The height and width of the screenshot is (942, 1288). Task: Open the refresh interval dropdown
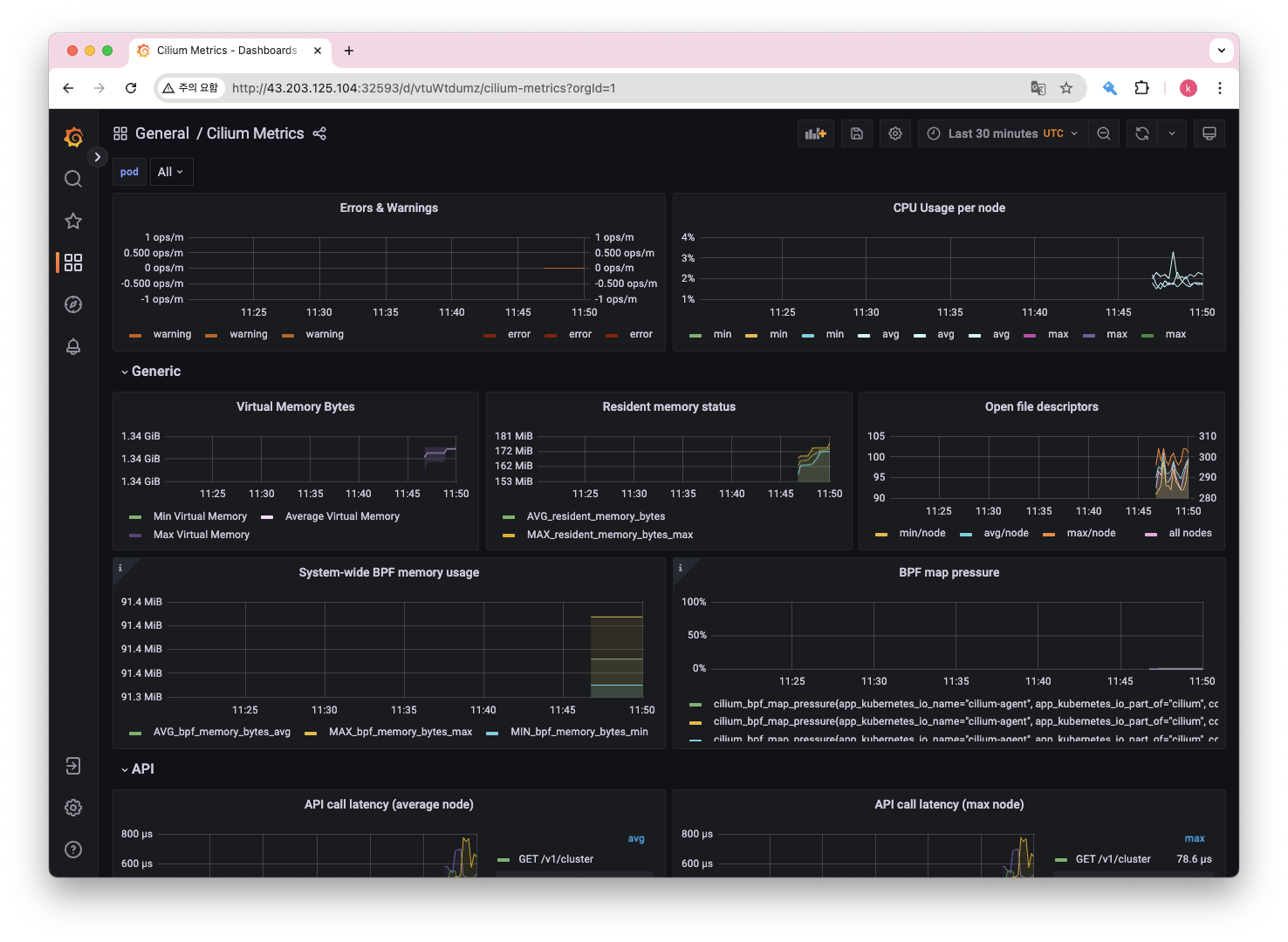pyautogui.click(x=1172, y=133)
